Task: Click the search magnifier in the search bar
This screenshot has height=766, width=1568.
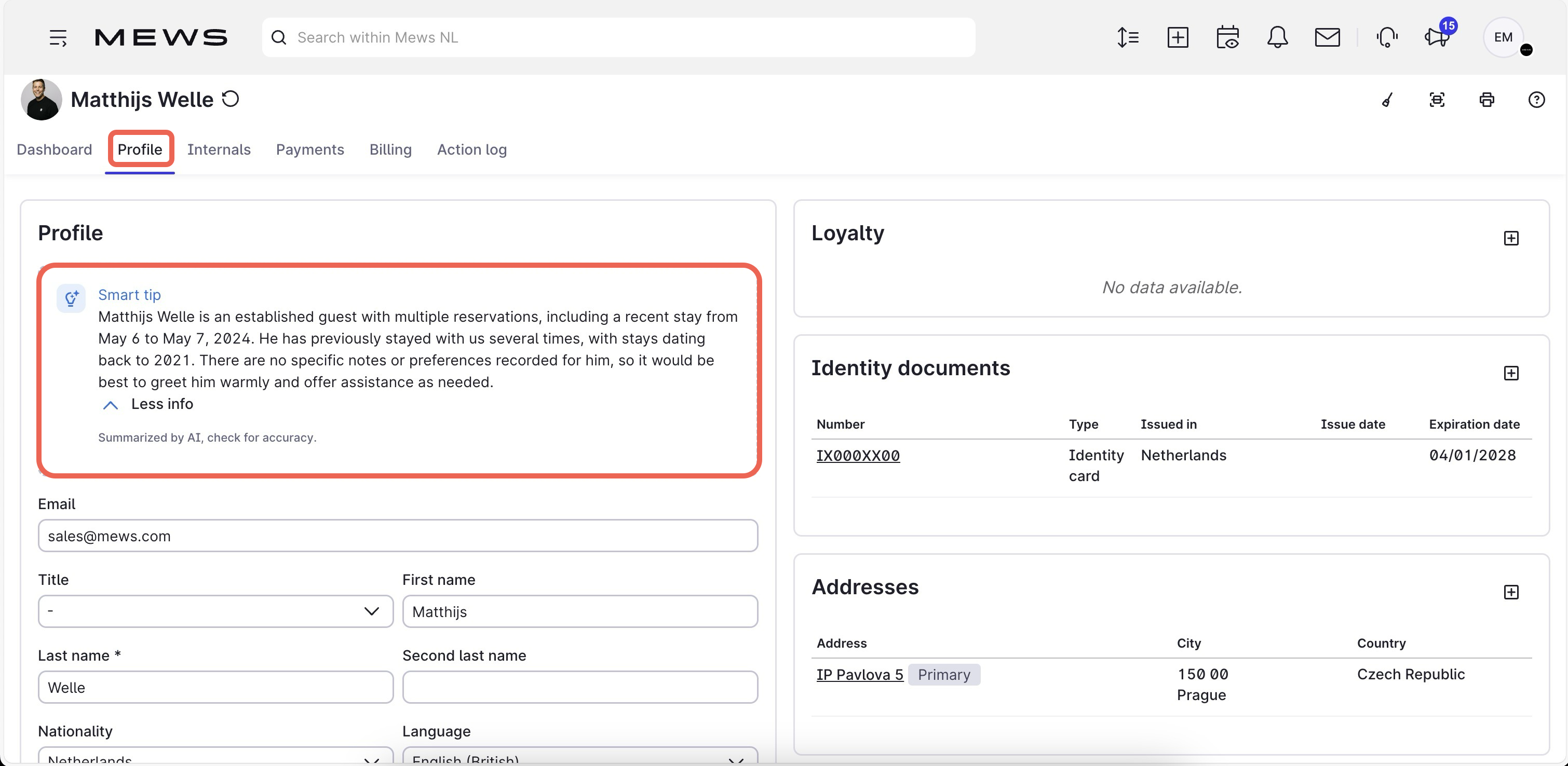Action: [279, 37]
